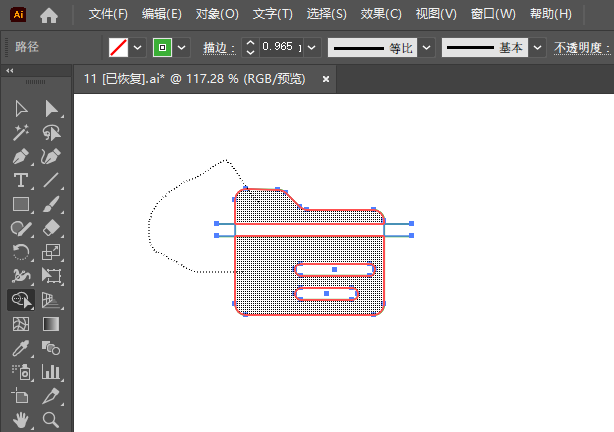Select the Eraser tool
The height and width of the screenshot is (432, 614).
[51, 228]
